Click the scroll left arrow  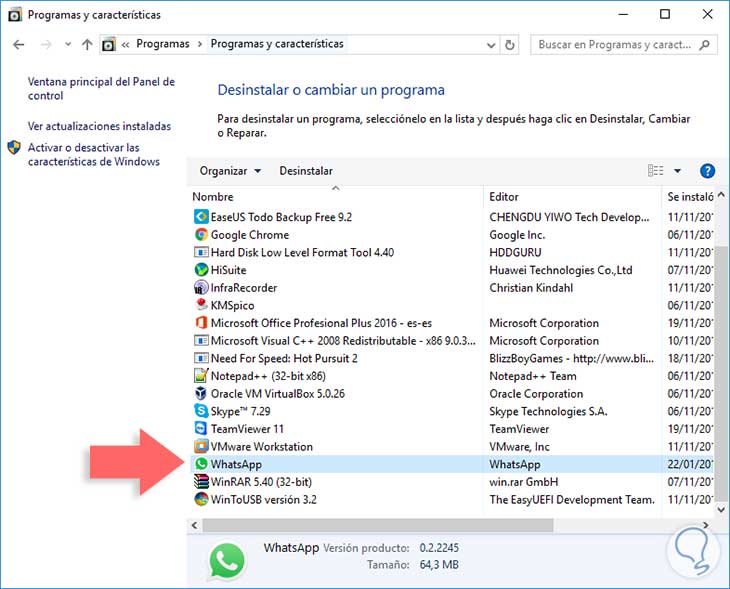[x=195, y=525]
